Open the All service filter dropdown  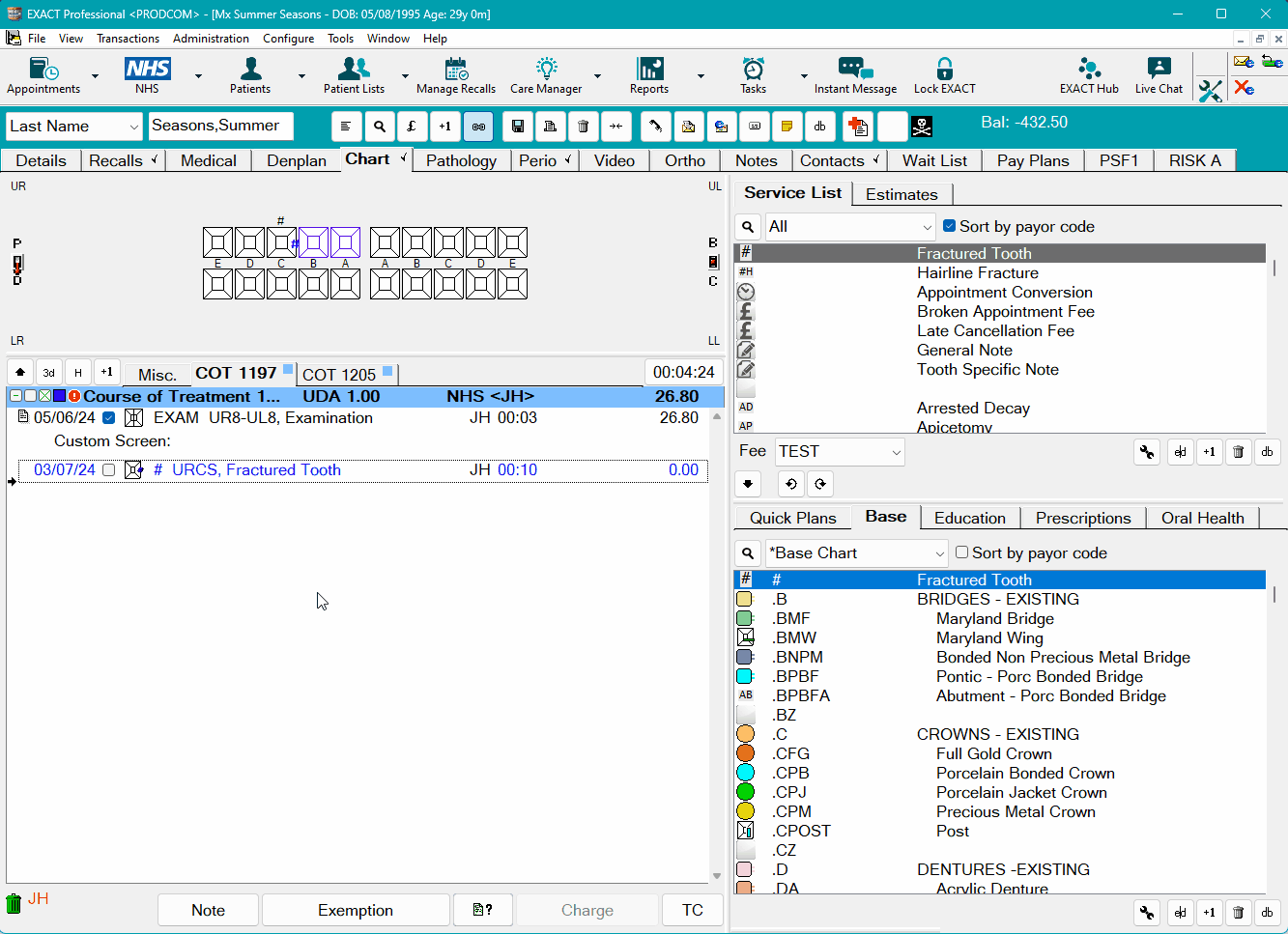point(927,227)
